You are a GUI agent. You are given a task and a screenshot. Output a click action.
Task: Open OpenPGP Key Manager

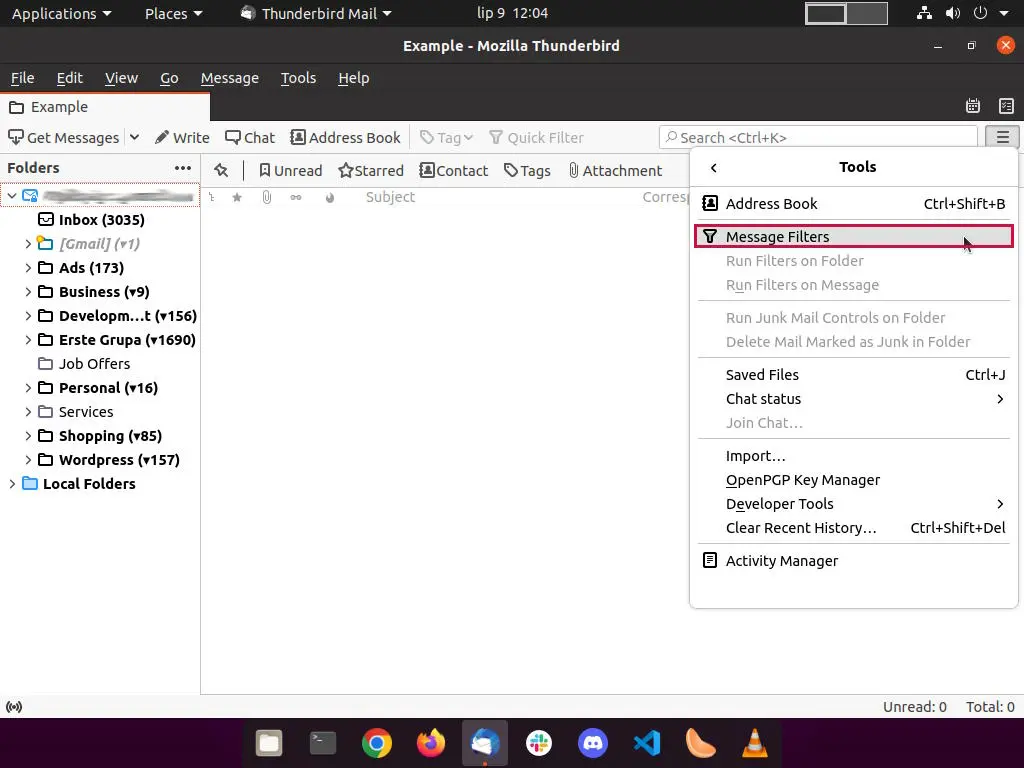click(854, 480)
